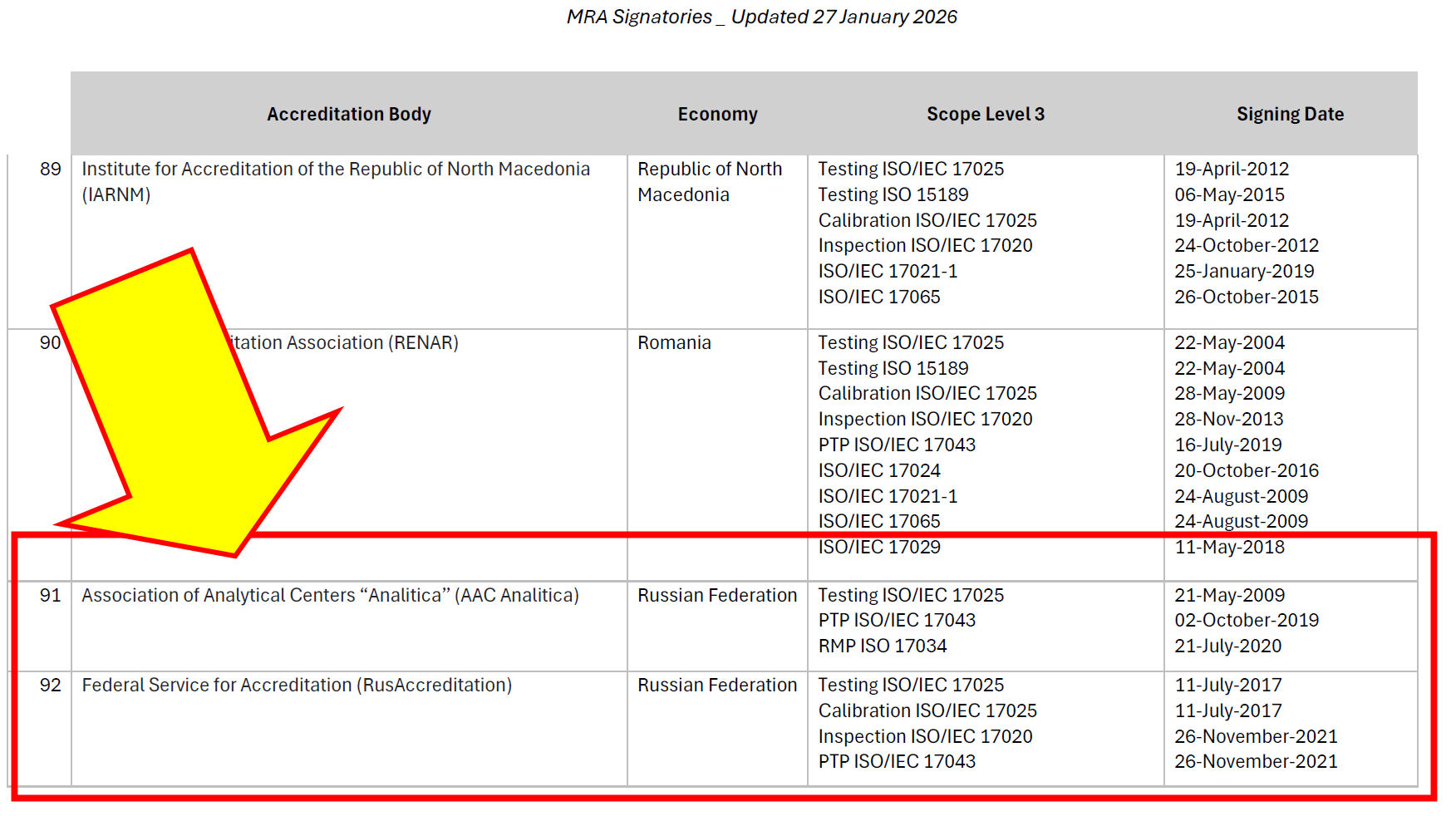Select the signing date 21-July-2020
This screenshot has height=816, width=1456.
click(1227, 646)
